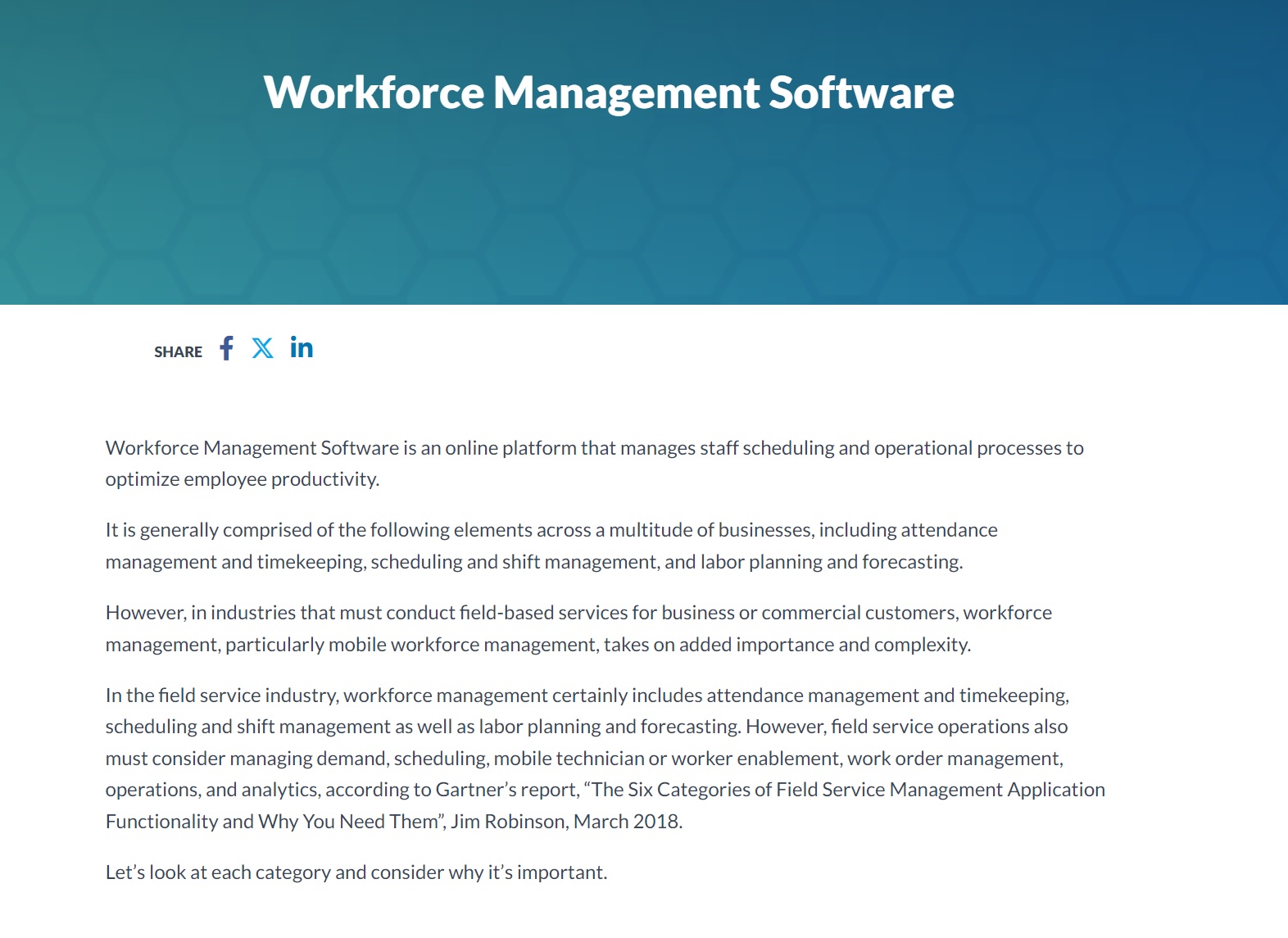
Task: Click the "Workforce Management Software" page title
Action: pyautogui.click(x=608, y=93)
